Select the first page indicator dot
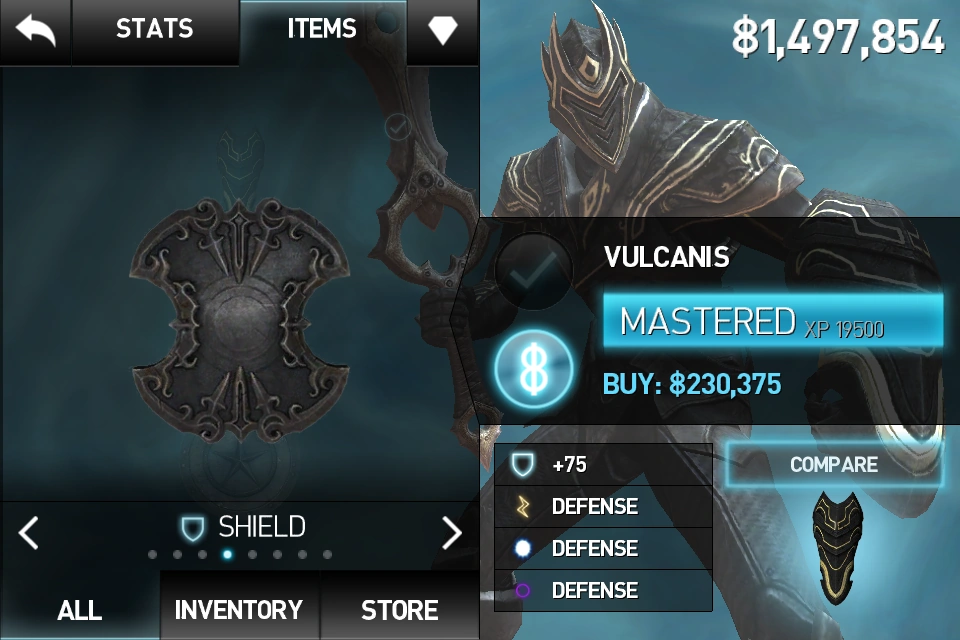This screenshot has width=960, height=640. click(x=152, y=555)
